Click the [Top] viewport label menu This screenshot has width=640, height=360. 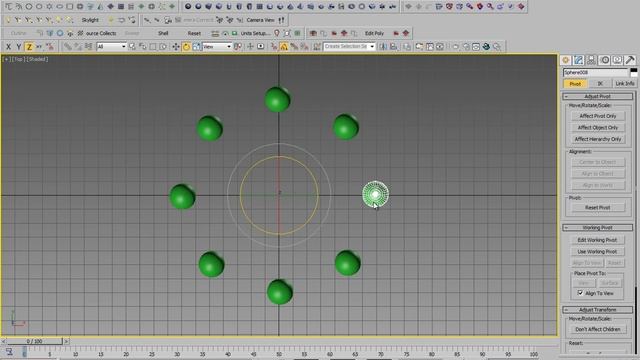(x=19, y=59)
